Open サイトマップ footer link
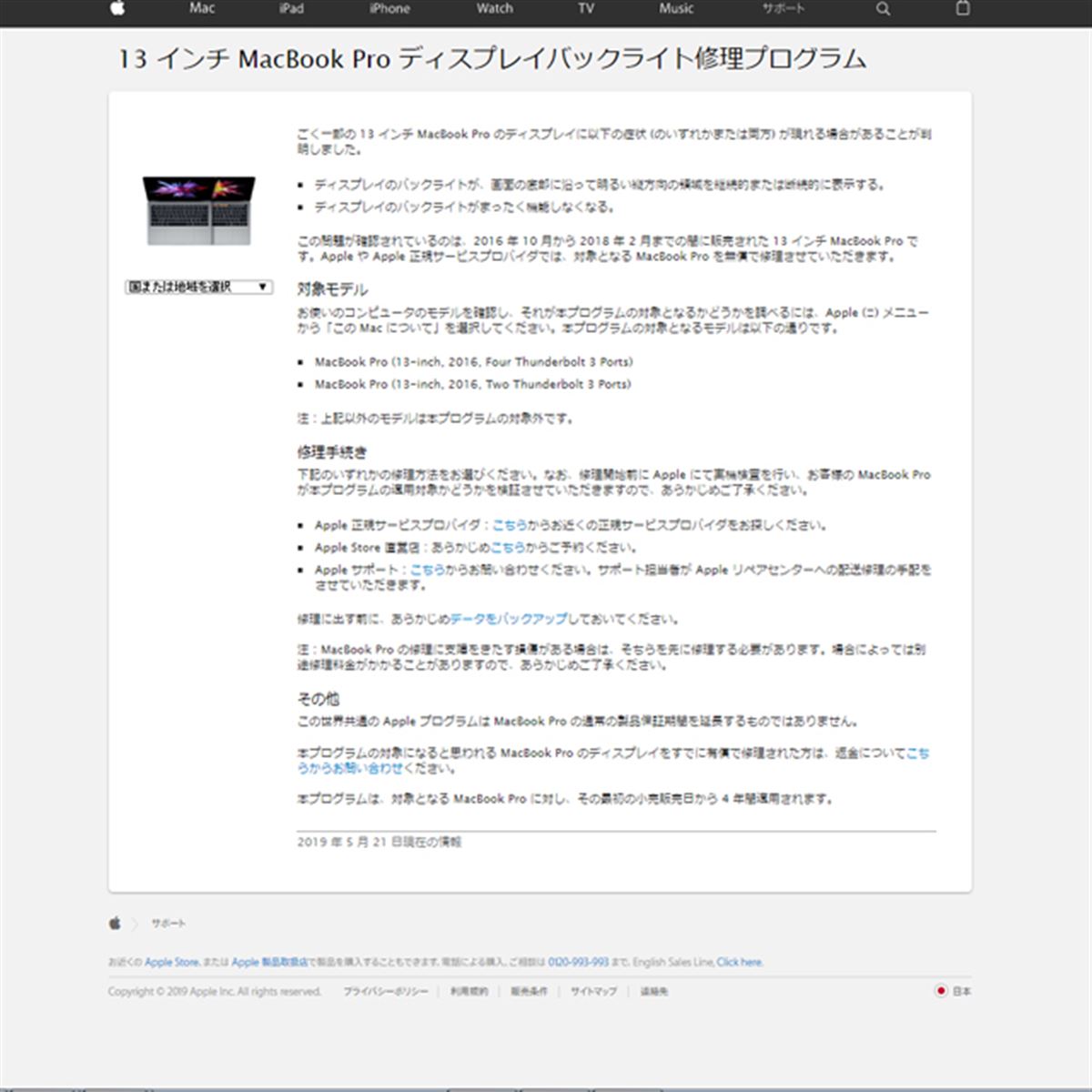Viewport: 1092px width, 1092px height. 593,992
